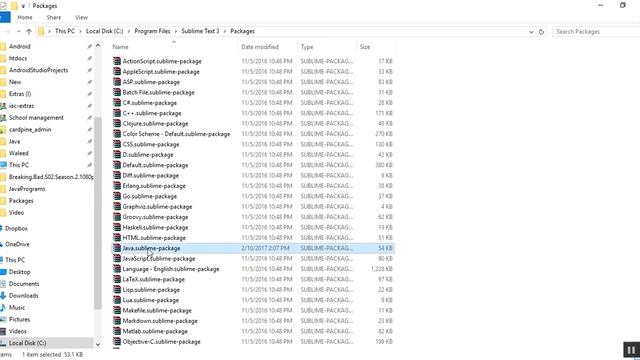Open the quick access toolbar dropdown arrow
Screen dimensions: 640x360
pyautogui.click(x=23, y=6)
